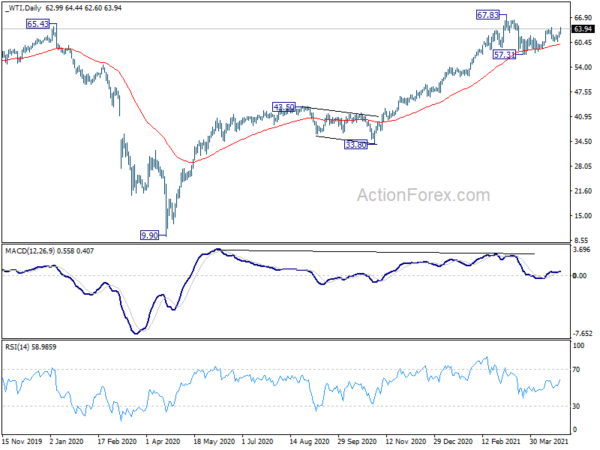Click the MACD(12,26,9) indicator label
The image size is (600, 450).
pyautogui.click(x=30, y=251)
